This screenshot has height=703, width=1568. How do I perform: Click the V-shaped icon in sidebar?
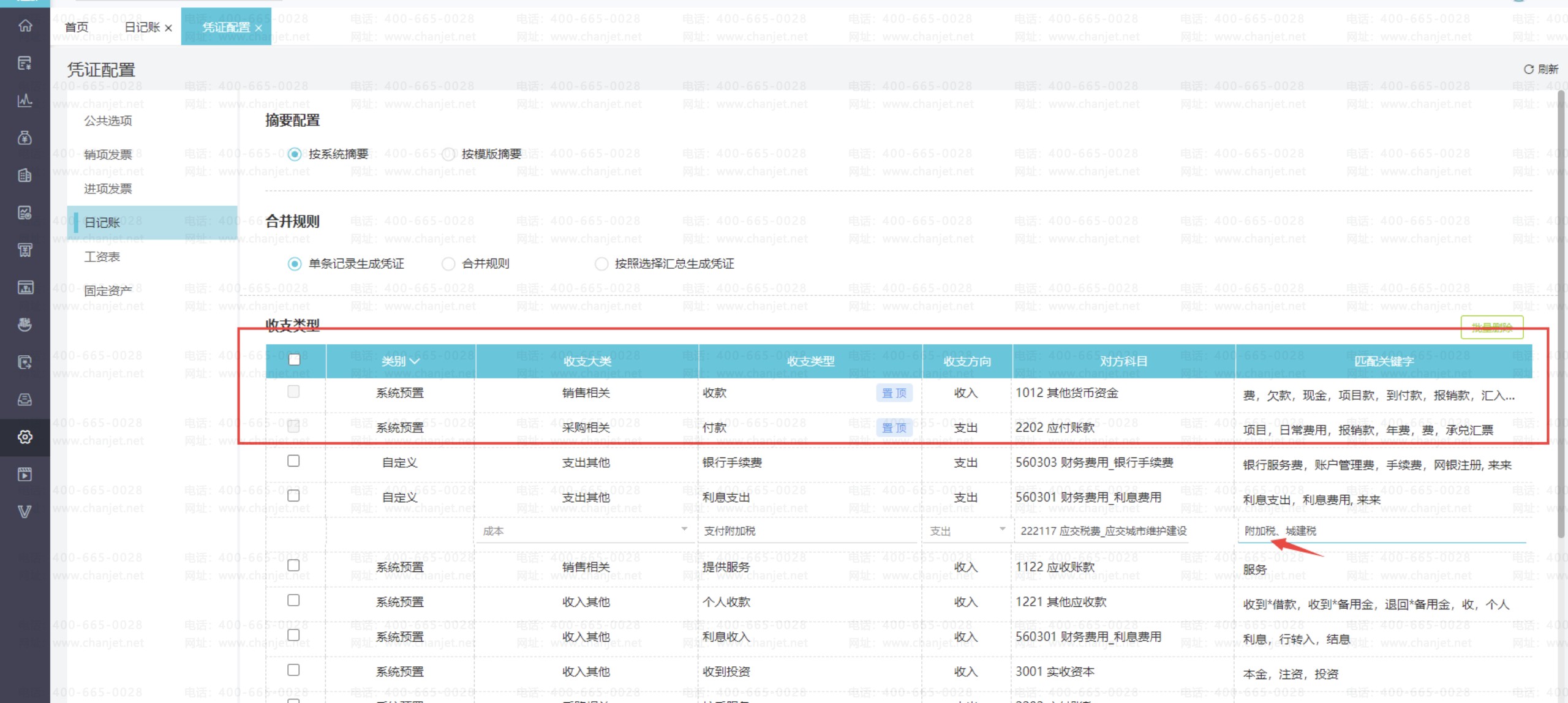pyautogui.click(x=25, y=511)
